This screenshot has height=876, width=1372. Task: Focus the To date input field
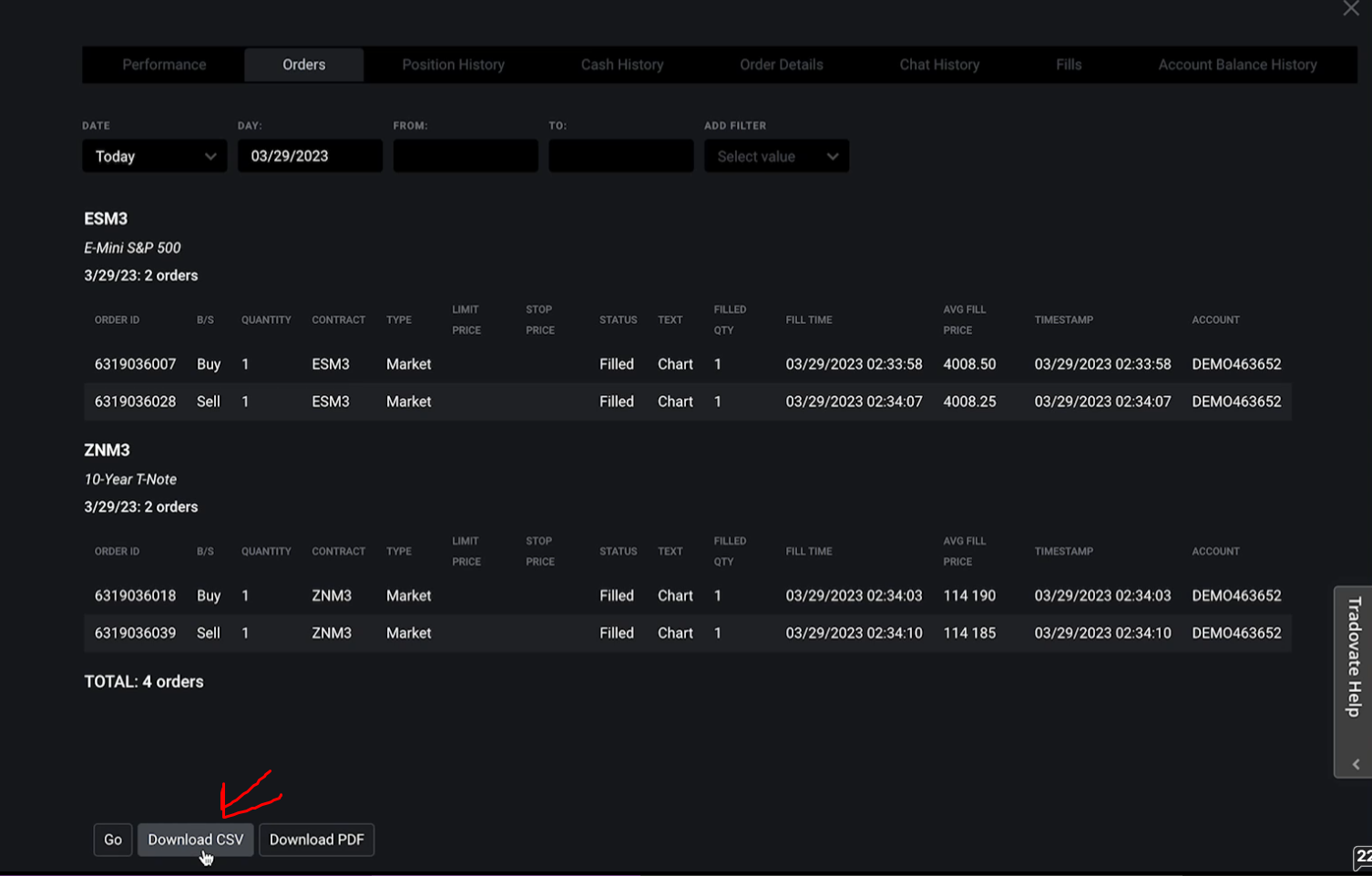pyautogui.click(x=620, y=157)
